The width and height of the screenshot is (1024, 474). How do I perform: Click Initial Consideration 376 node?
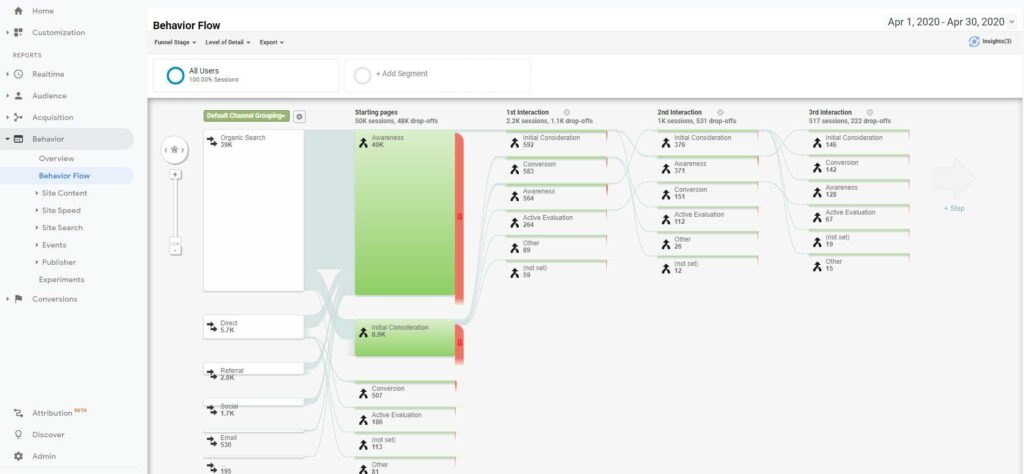tap(708, 141)
